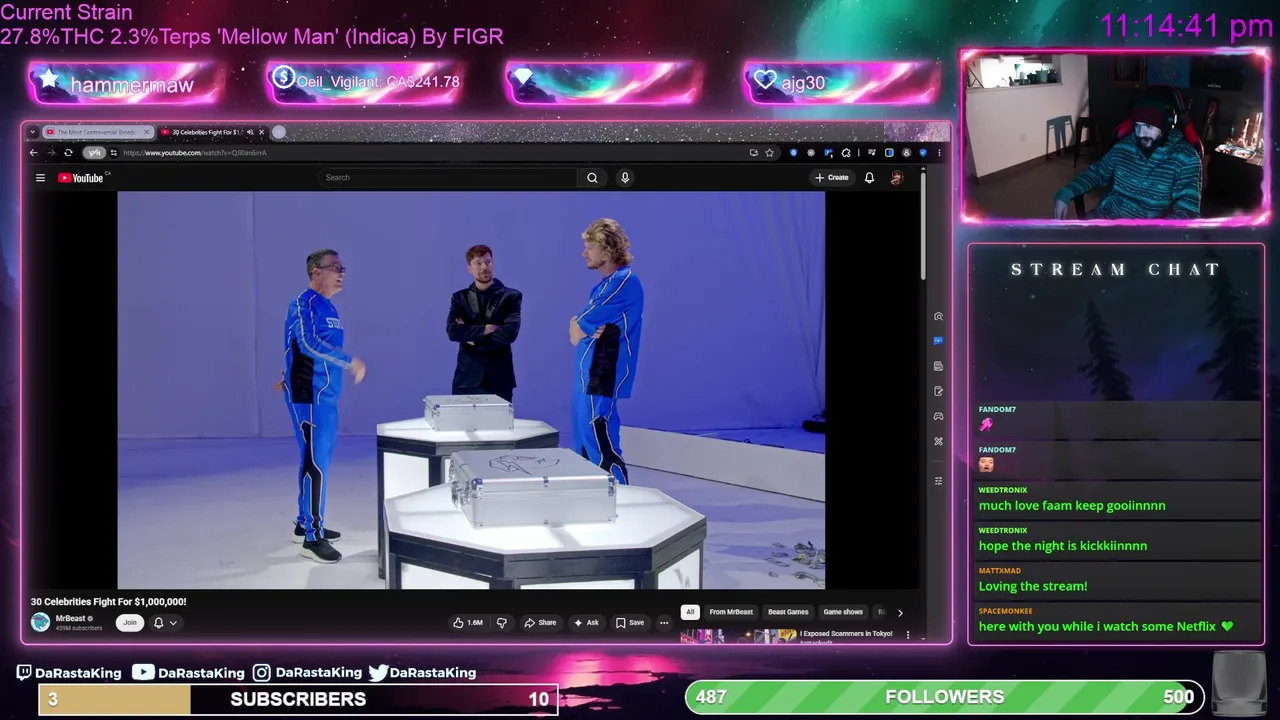Click the 'hammermaw' latest follower label
The height and width of the screenshot is (720, 1280).
(x=131, y=85)
